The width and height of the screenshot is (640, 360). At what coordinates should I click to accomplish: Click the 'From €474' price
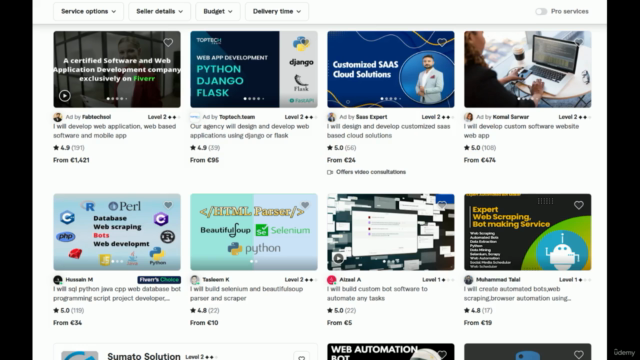480,160
